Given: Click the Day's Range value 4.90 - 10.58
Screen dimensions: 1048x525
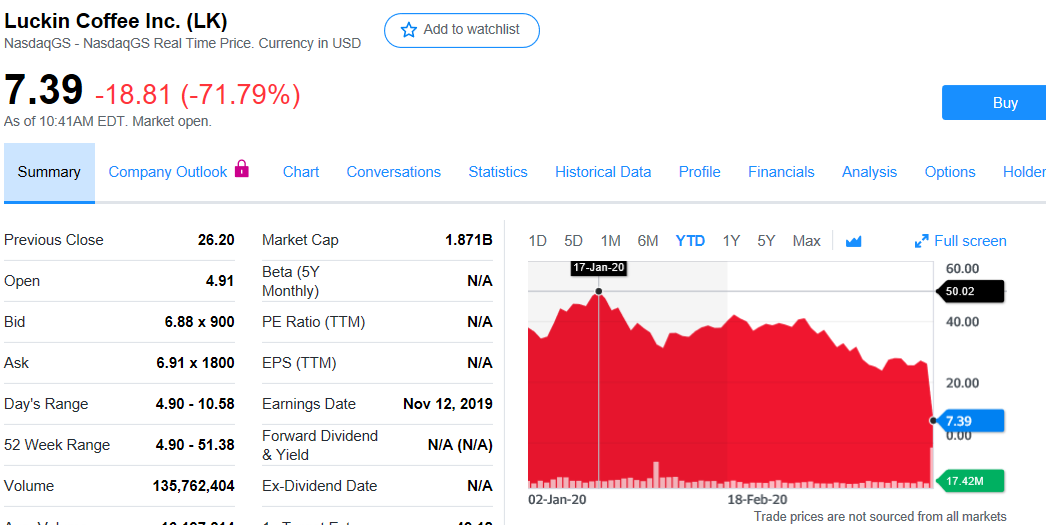Looking at the screenshot, I should click(194, 404).
